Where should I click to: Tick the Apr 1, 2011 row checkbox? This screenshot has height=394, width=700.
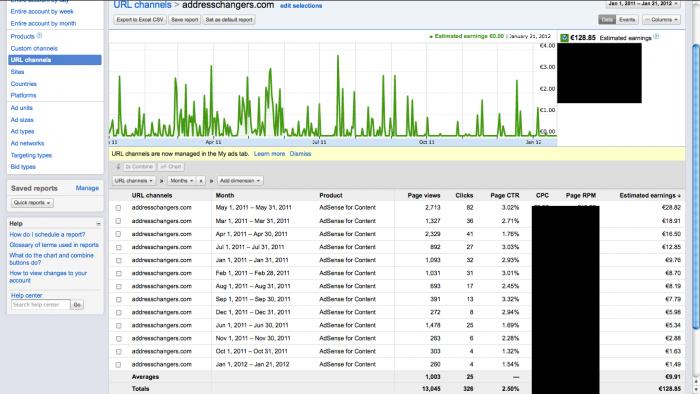tap(118, 234)
